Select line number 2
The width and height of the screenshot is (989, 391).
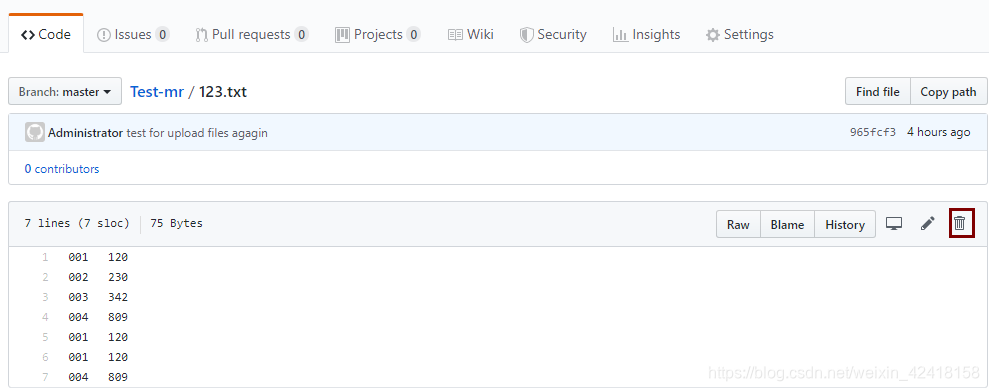click(45, 277)
